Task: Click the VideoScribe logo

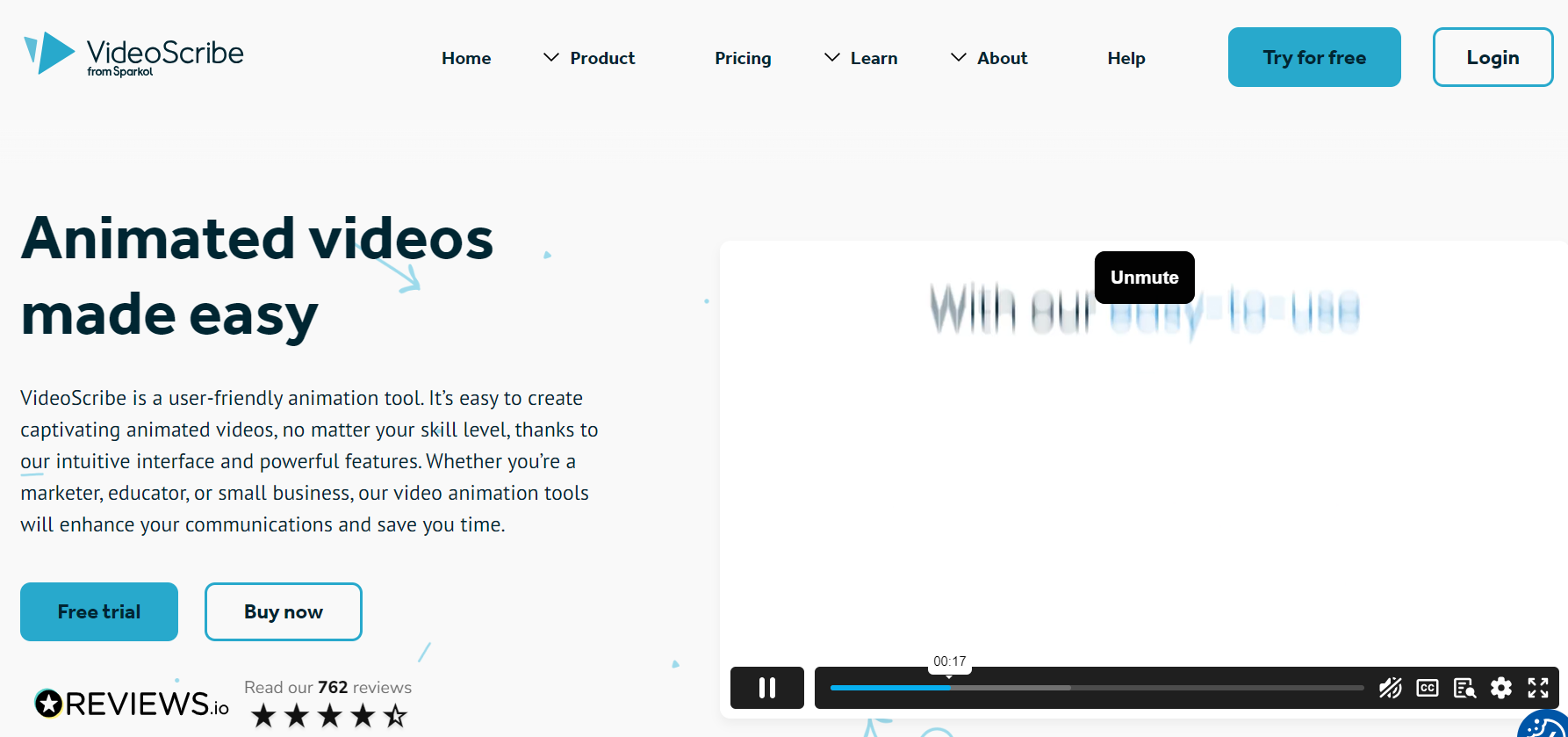Action: (133, 54)
